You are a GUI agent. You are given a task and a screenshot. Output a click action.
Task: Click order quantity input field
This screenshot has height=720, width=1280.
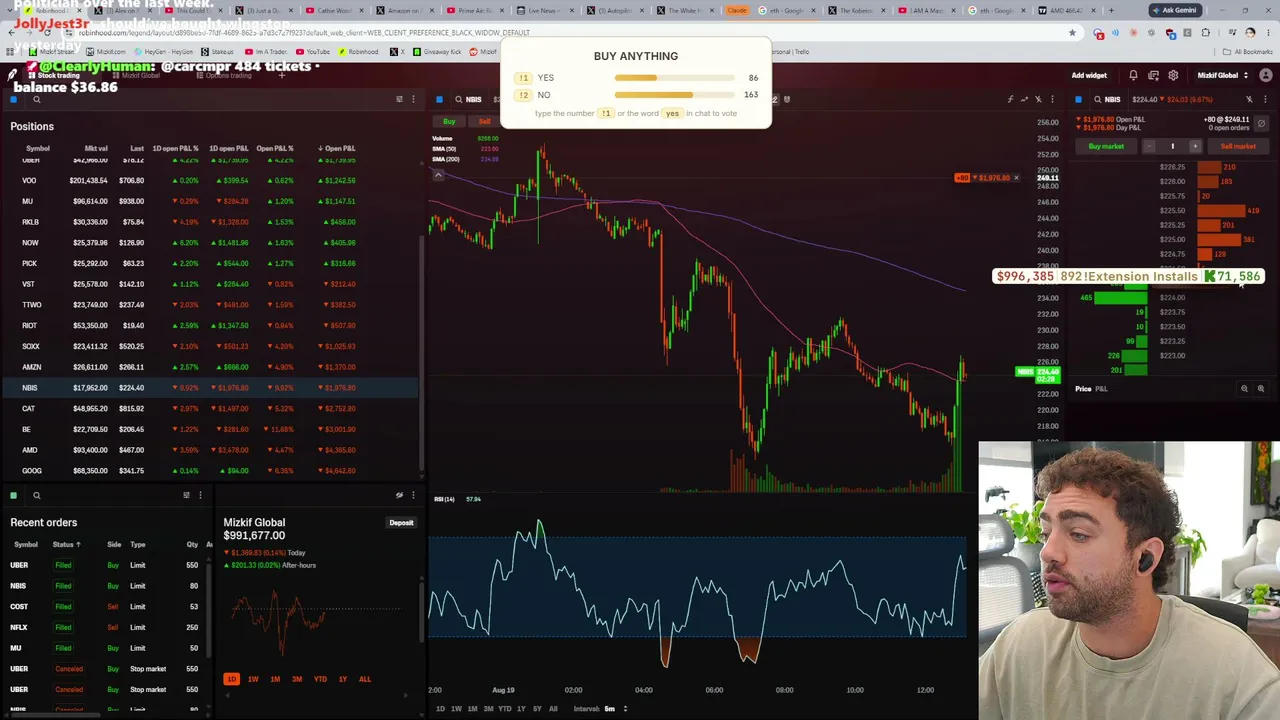click(1172, 146)
